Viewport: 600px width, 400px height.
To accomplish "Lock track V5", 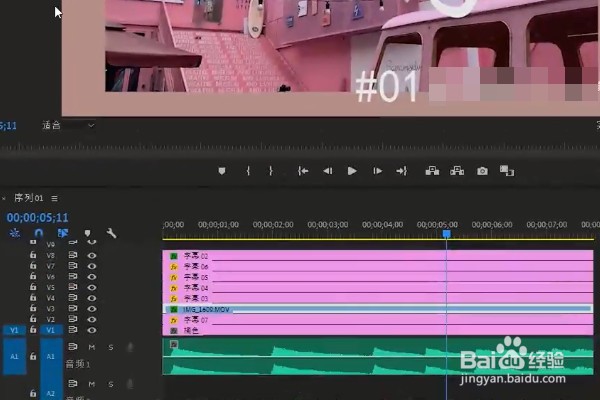I will click(x=33, y=287).
